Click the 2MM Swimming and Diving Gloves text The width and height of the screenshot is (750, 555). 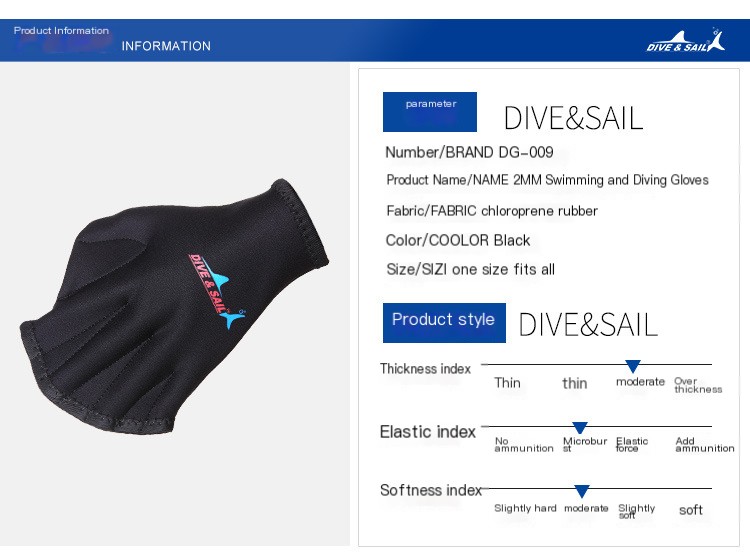pos(611,180)
